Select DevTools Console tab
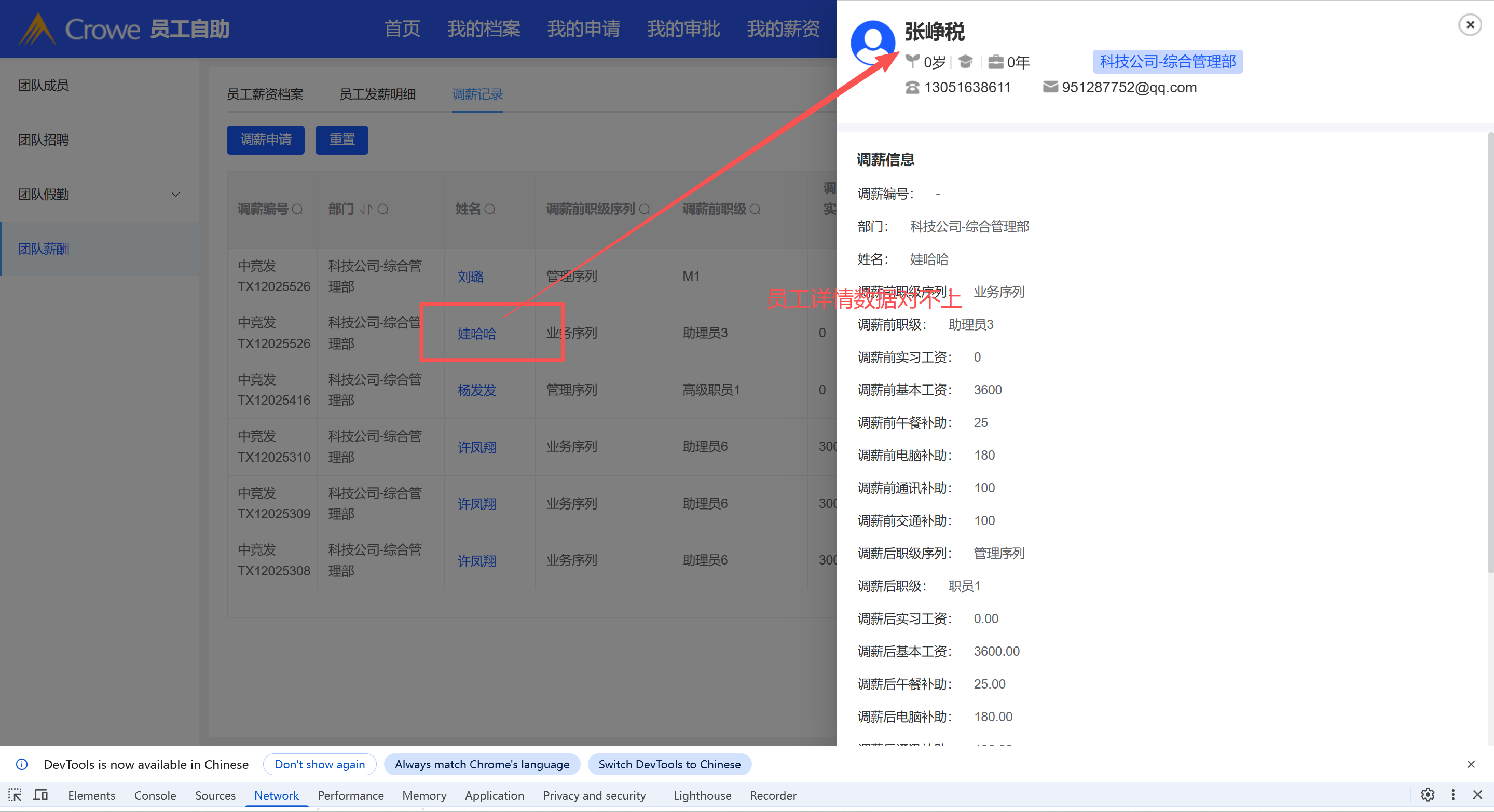 click(x=155, y=795)
